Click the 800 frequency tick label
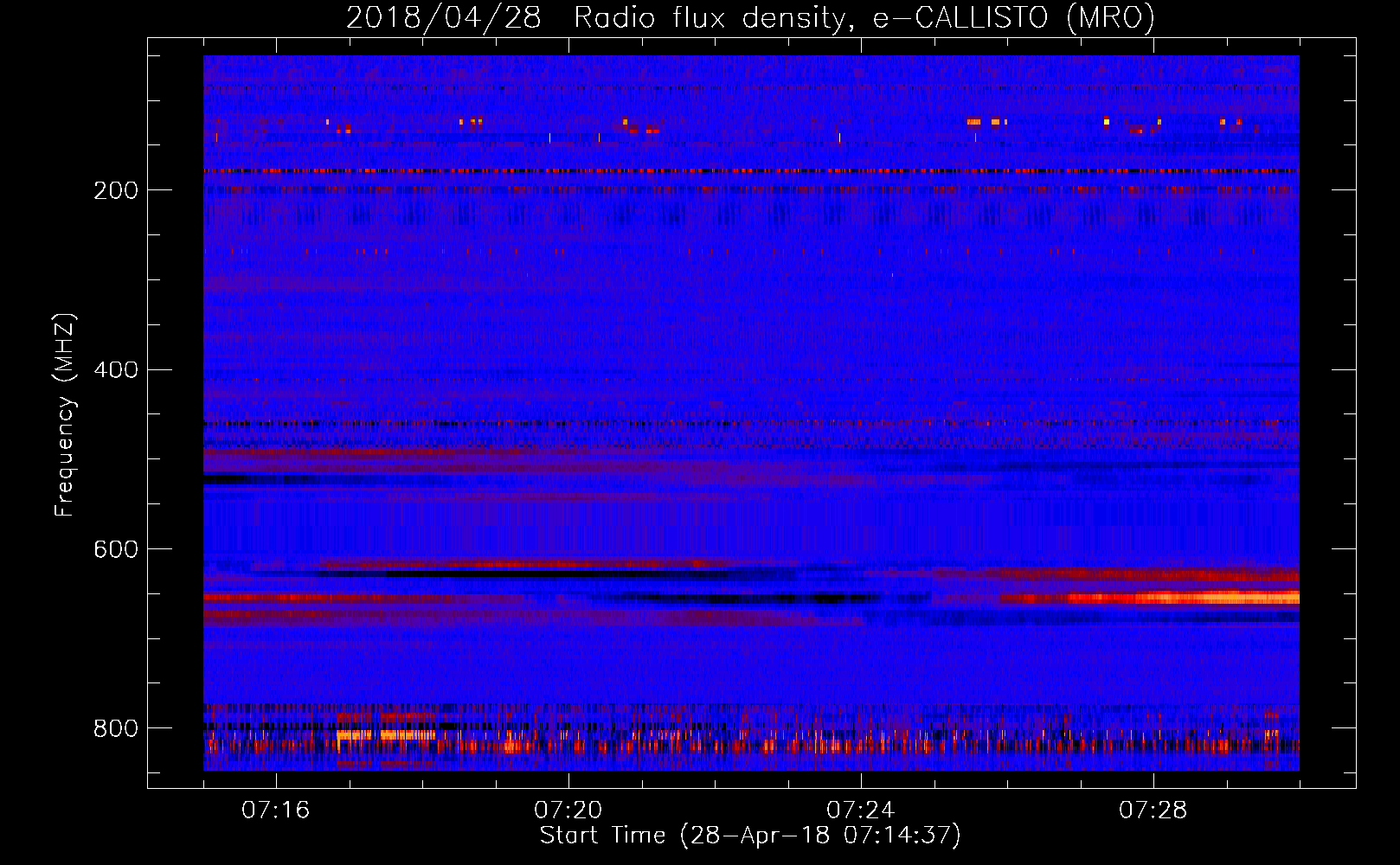This screenshot has height=865, width=1400. pyautogui.click(x=116, y=729)
